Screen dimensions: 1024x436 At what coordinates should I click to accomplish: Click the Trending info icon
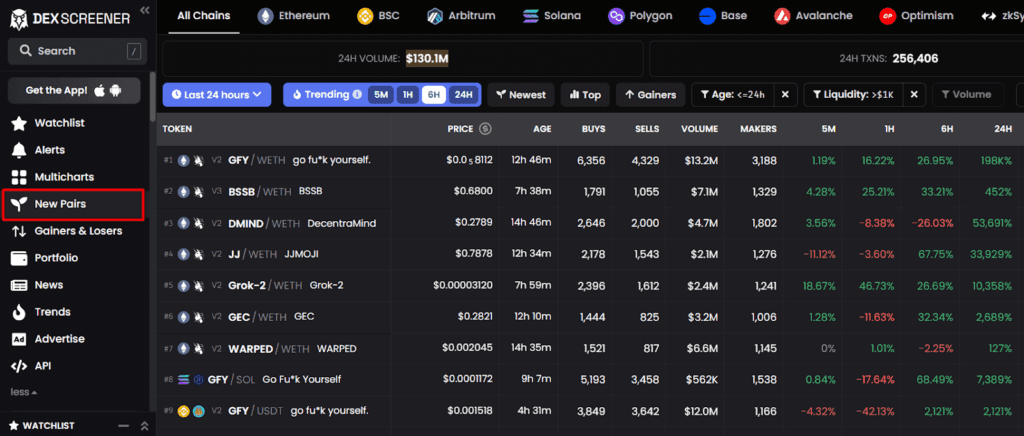point(357,95)
